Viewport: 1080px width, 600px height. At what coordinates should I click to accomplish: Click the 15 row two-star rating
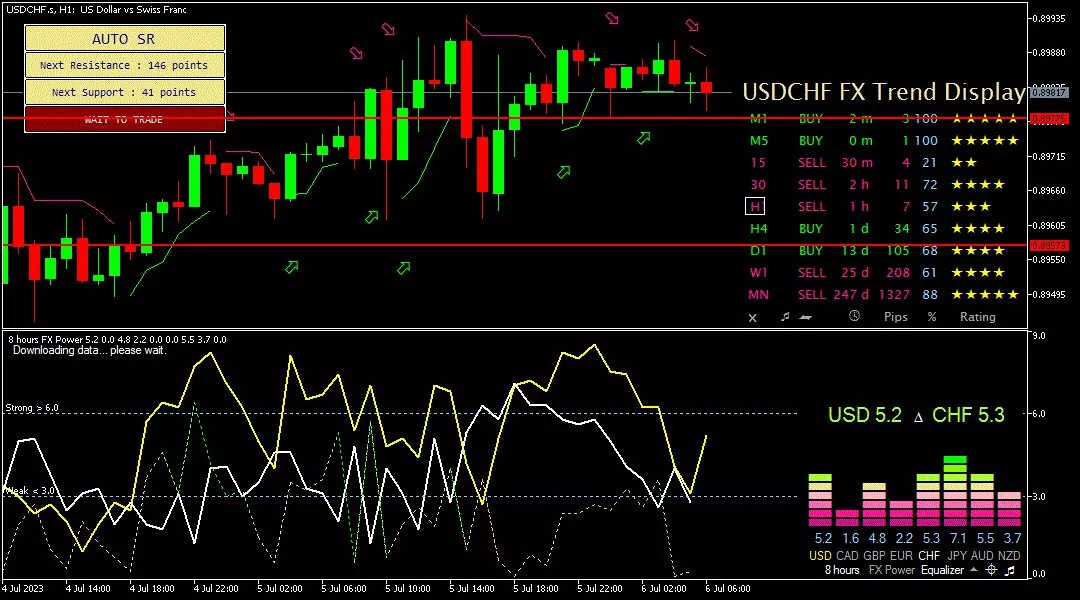click(x=964, y=163)
